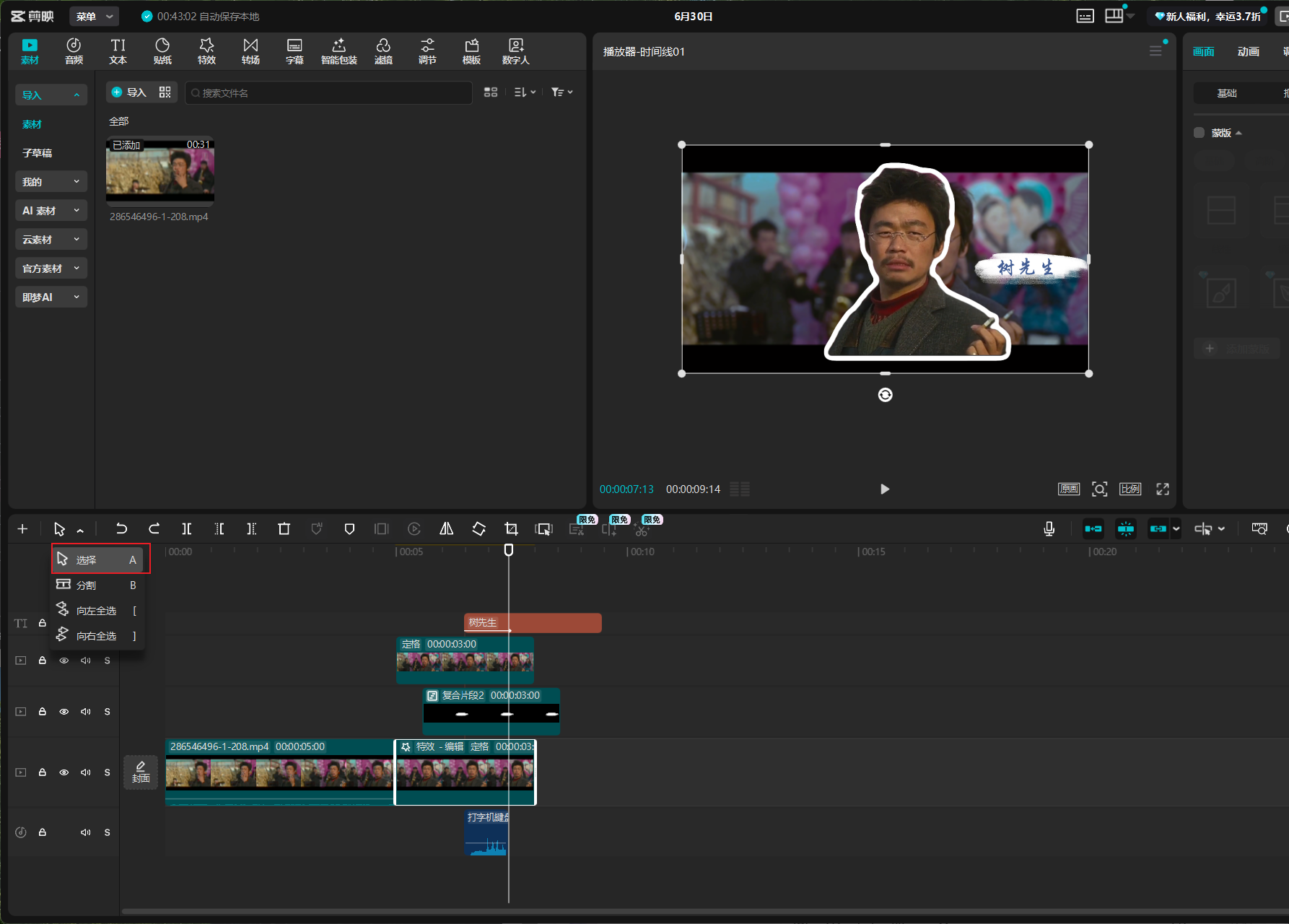Open the 特效 effects tab
Viewport: 1289px width, 924px height.
[206, 51]
